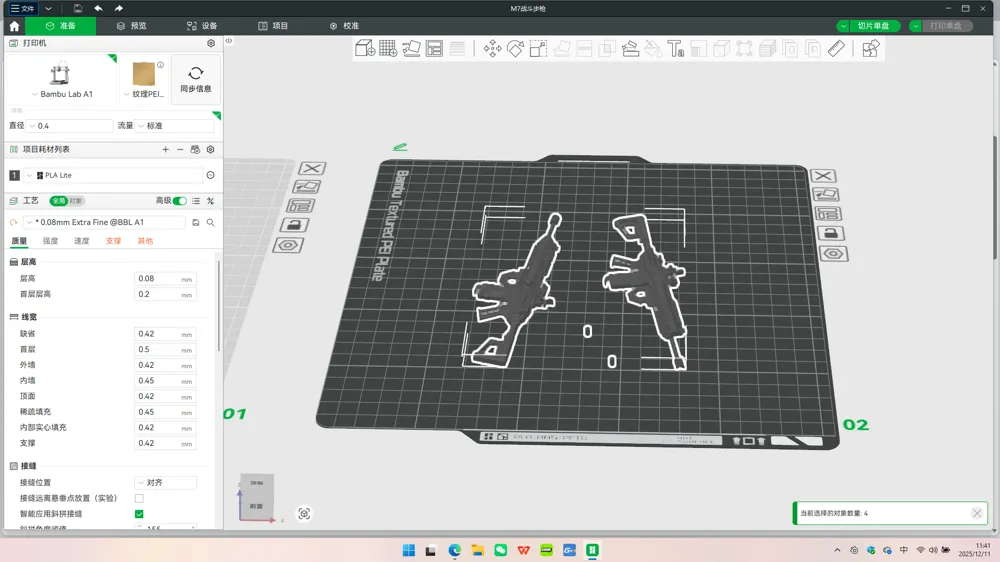
Task: Switch to the 项目 project tab
Action: coord(273,26)
